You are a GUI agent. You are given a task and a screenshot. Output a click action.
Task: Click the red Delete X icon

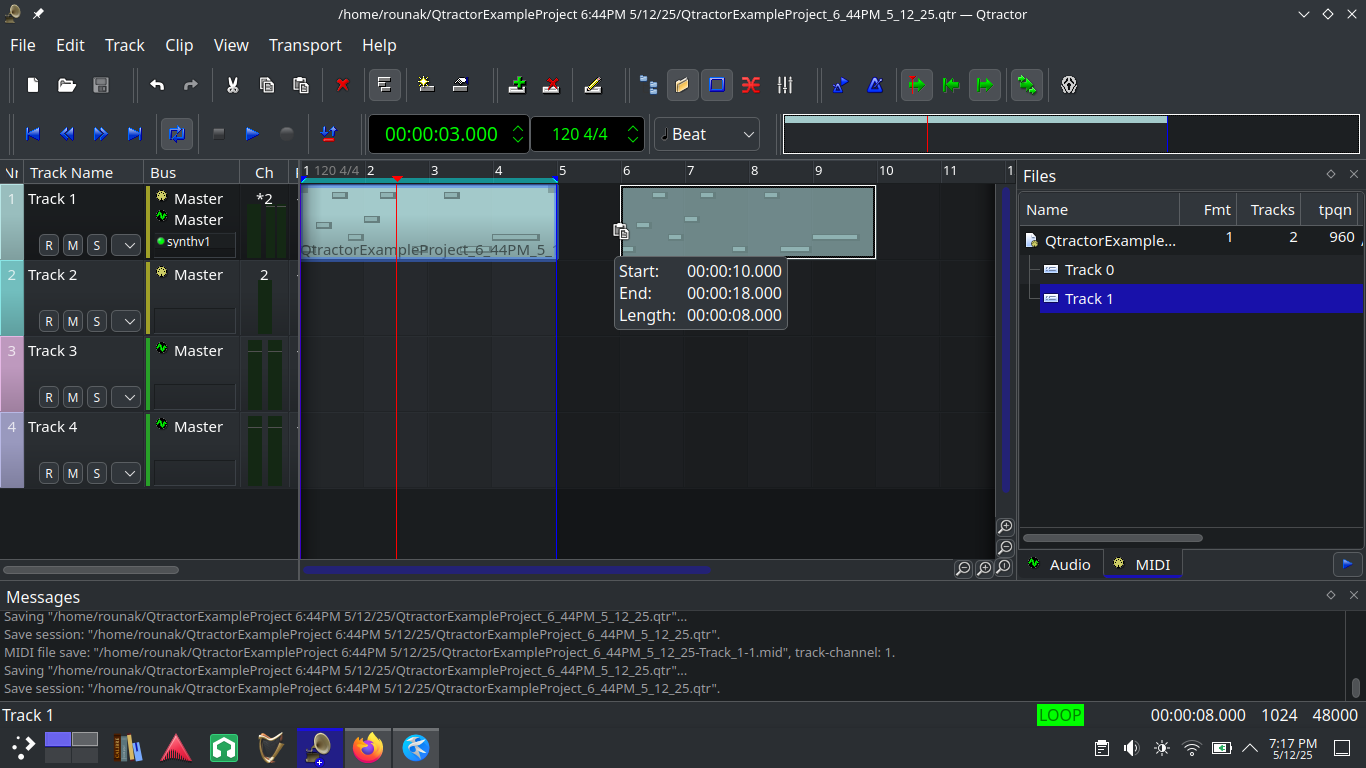pyautogui.click(x=343, y=85)
